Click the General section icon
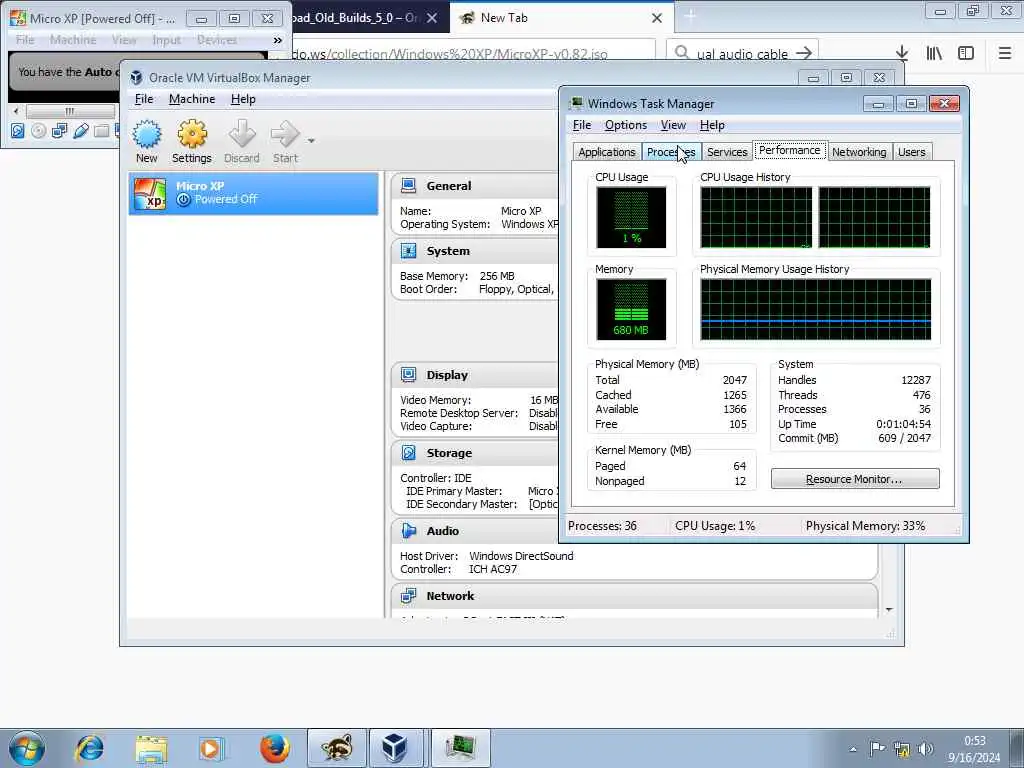This screenshot has height=768, width=1024. (x=409, y=186)
